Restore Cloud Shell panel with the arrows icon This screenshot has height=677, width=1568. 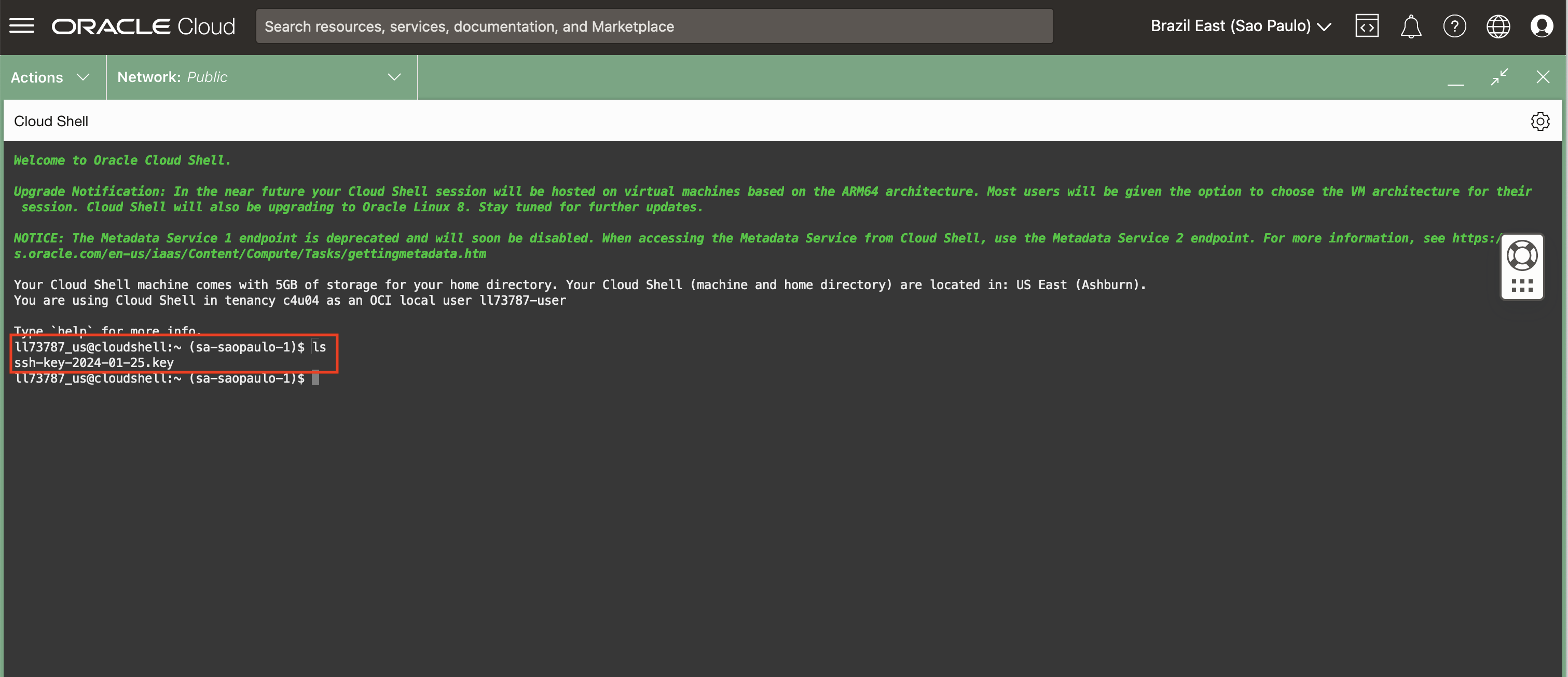[x=1499, y=77]
